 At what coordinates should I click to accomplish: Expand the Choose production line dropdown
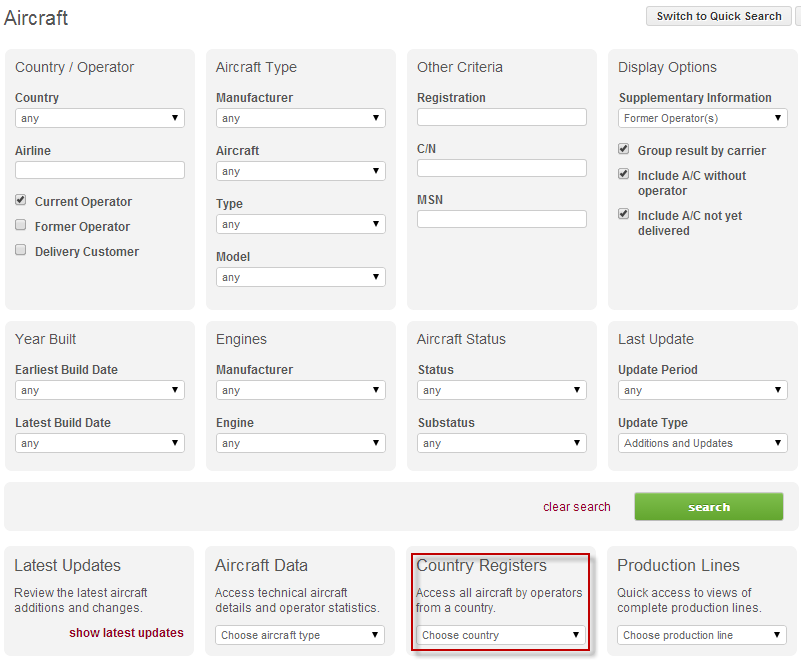(x=702, y=635)
